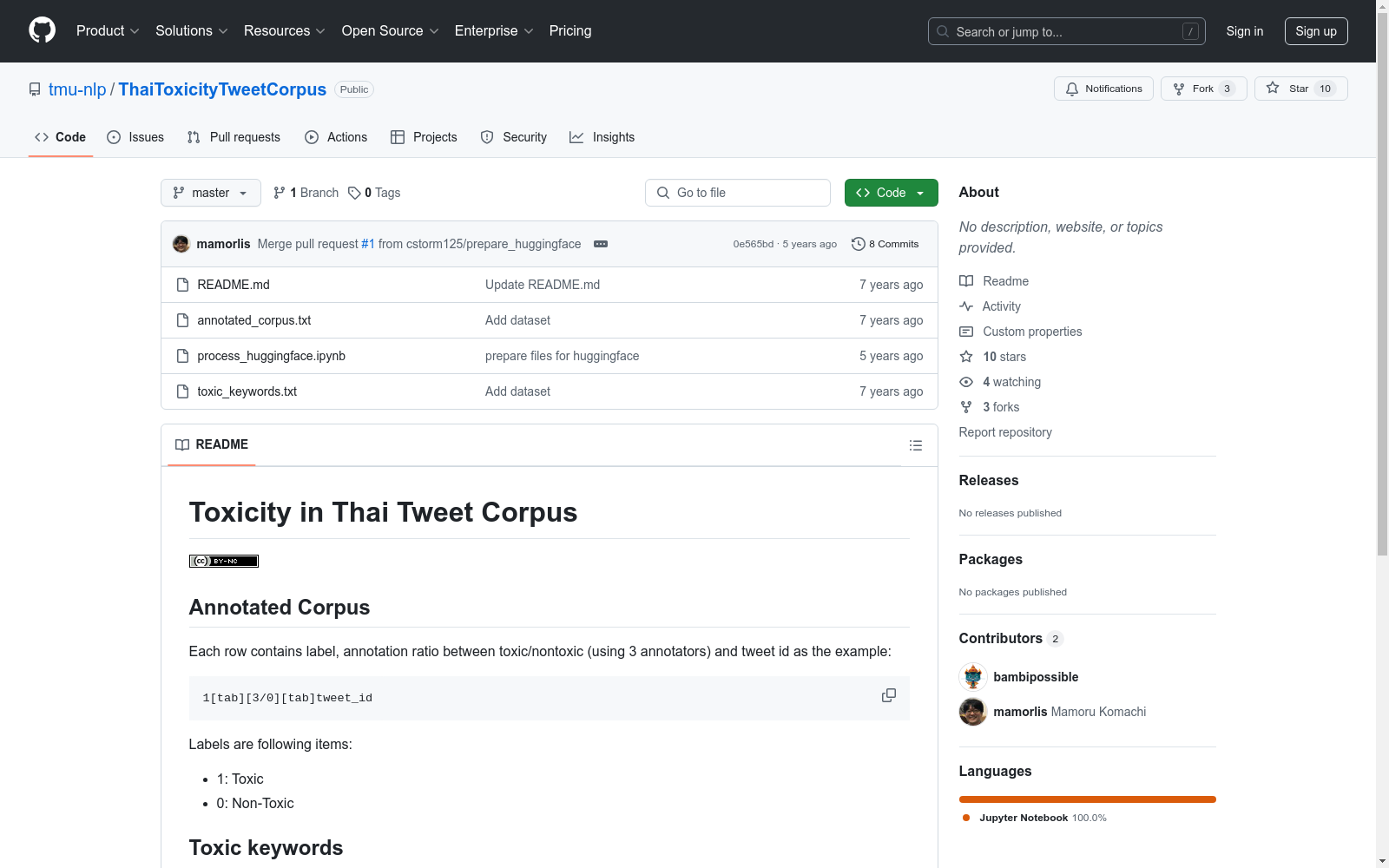Copy the code snippet to clipboard
Image resolution: width=1389 pixels, height=868 pixels.
click(x=889, y=695)
